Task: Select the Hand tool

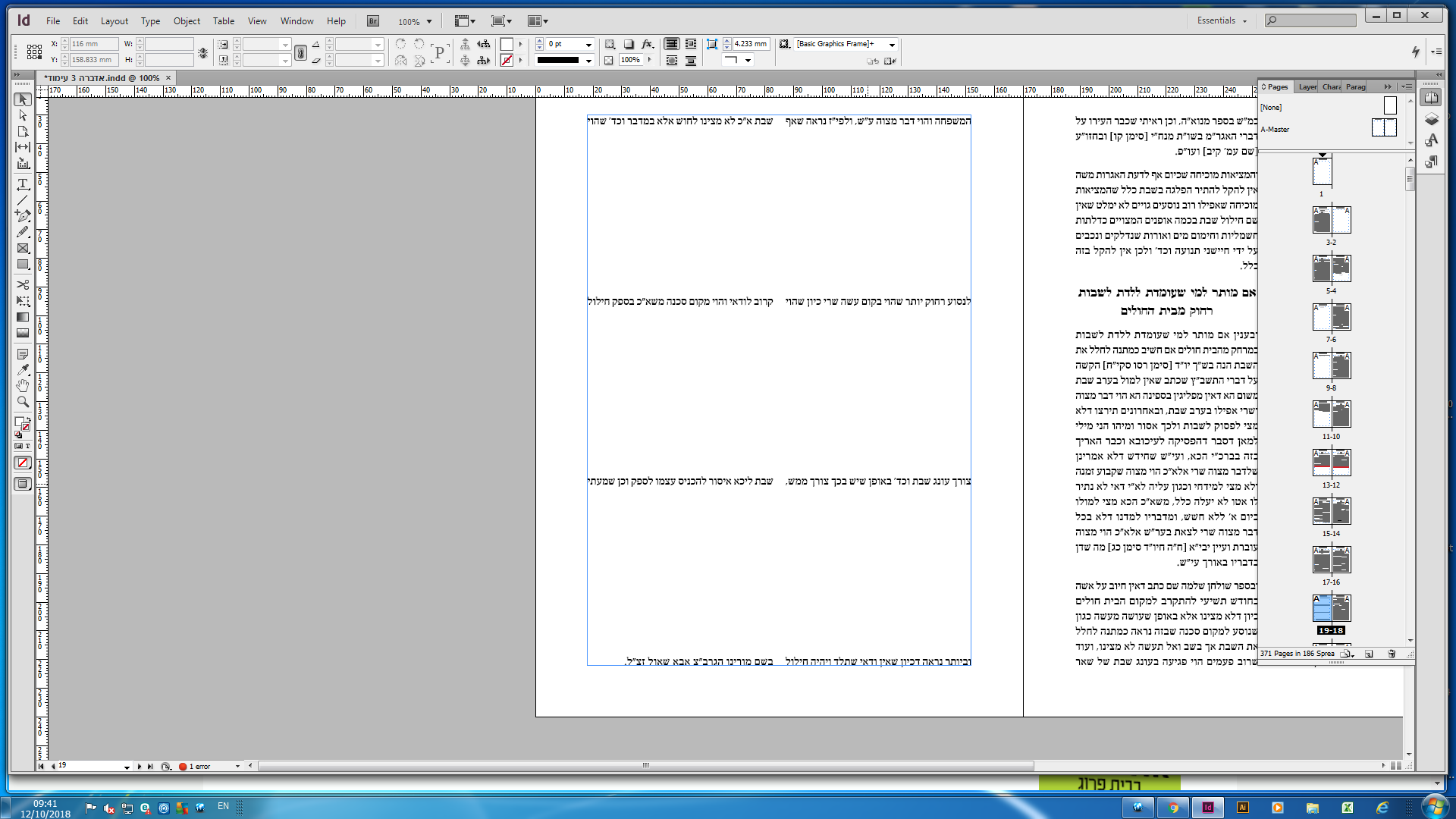Action: pos(23,385)
